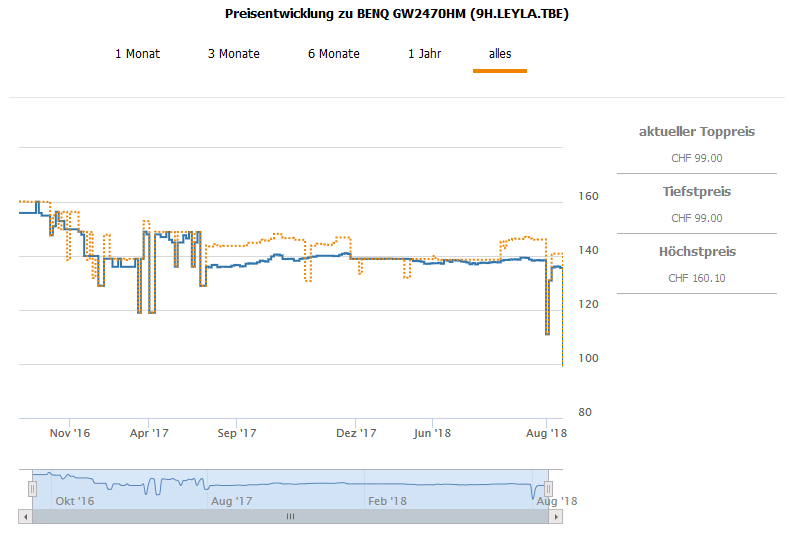Click the left navigator range handle
Screen dimensions: 789x535
[x=32, y=488]
